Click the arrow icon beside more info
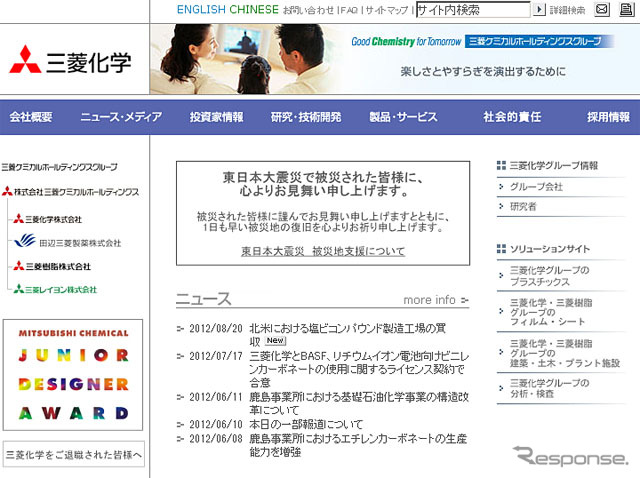Viewport: 640px width, 478px height. (x=464, y=300)
